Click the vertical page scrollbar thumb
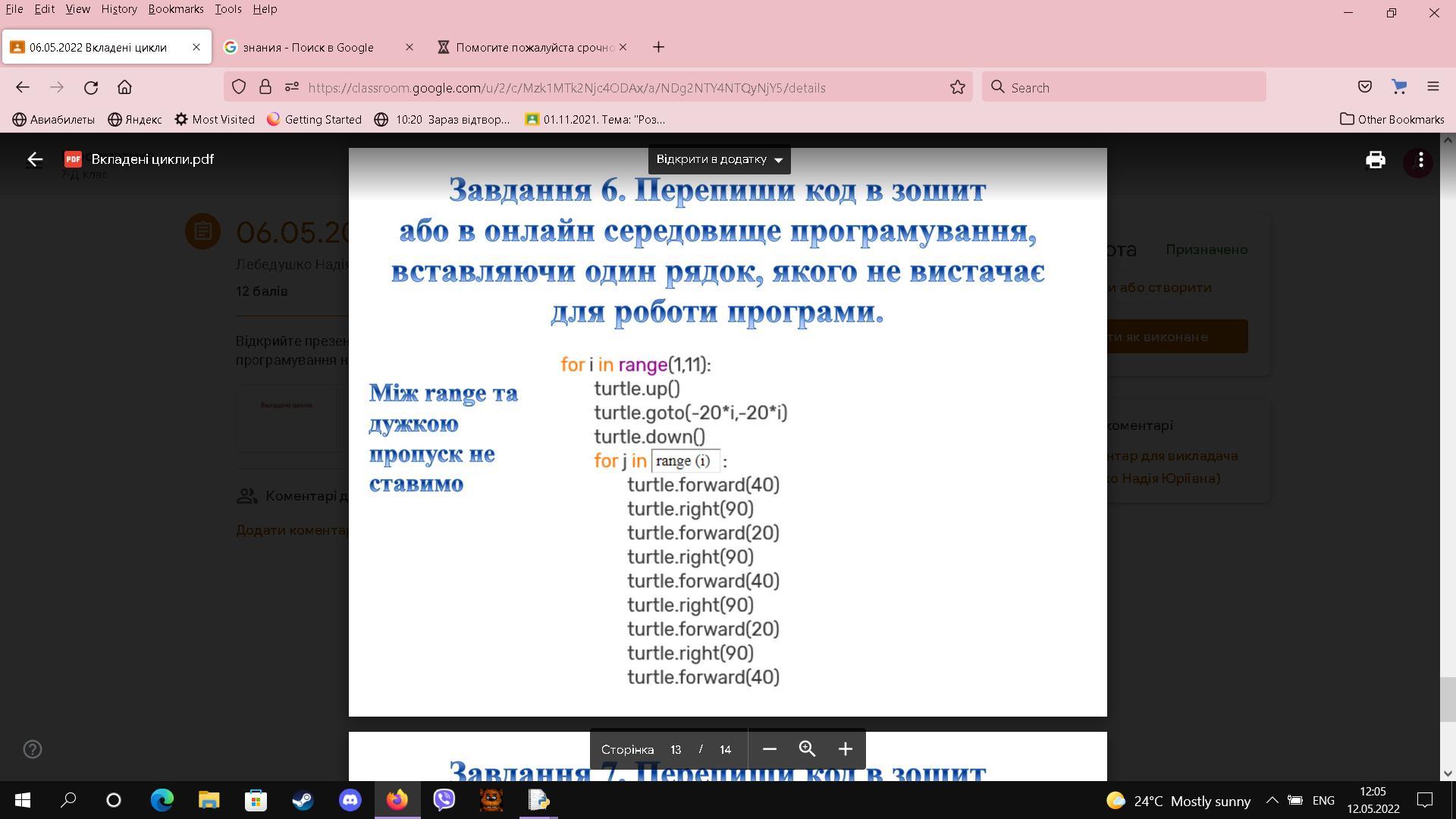This screenshot has height=819, width=1456. click(1447, 699)
